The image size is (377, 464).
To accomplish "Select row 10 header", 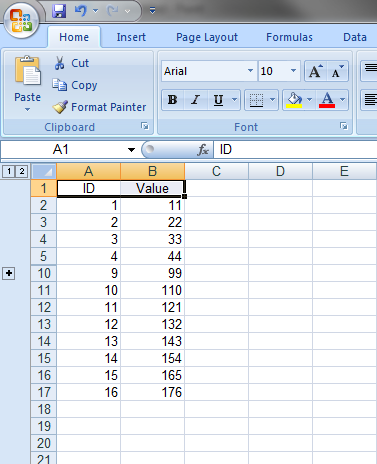I will [44, 273].
